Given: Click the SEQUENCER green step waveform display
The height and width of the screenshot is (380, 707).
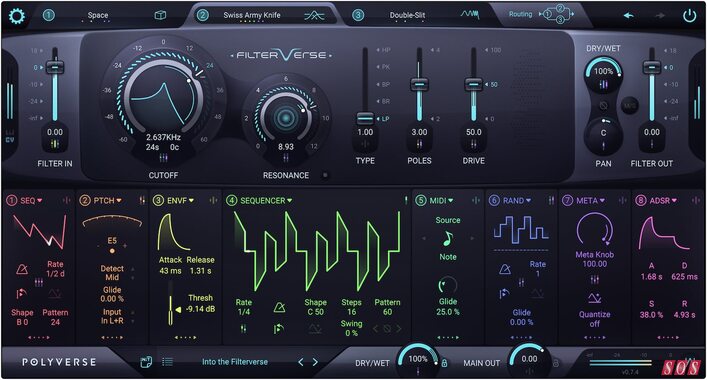Looking at the screenshot, I should tap(317, 250).
